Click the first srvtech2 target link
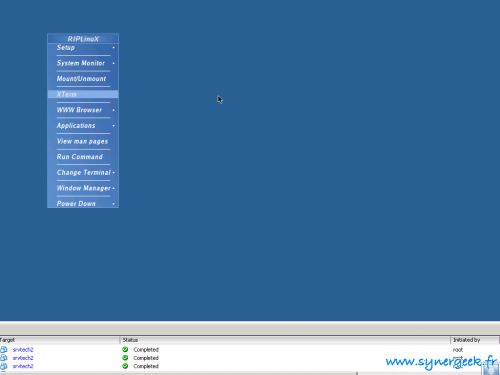Viewport: 500px width, 375px height. [x=23, y=350]
